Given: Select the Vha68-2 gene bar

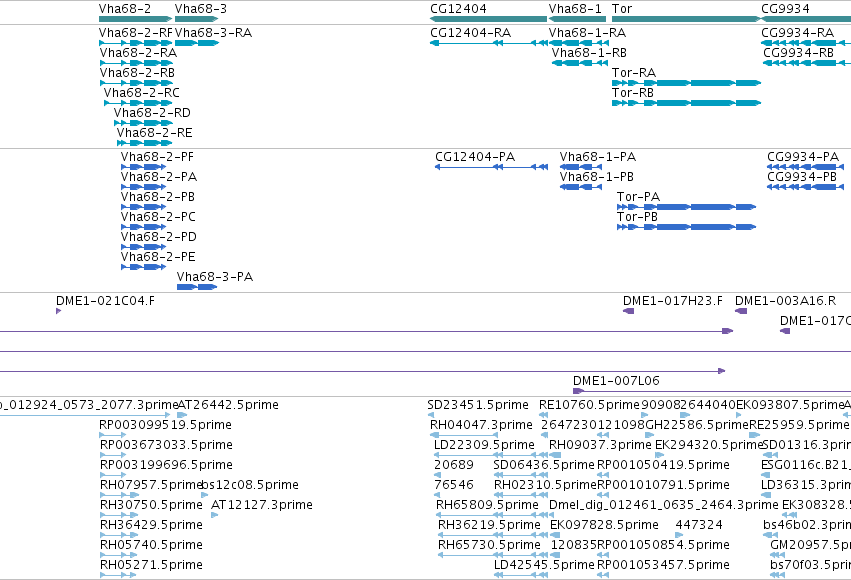Looking at the screenshot, I should (x=135, y=19).
